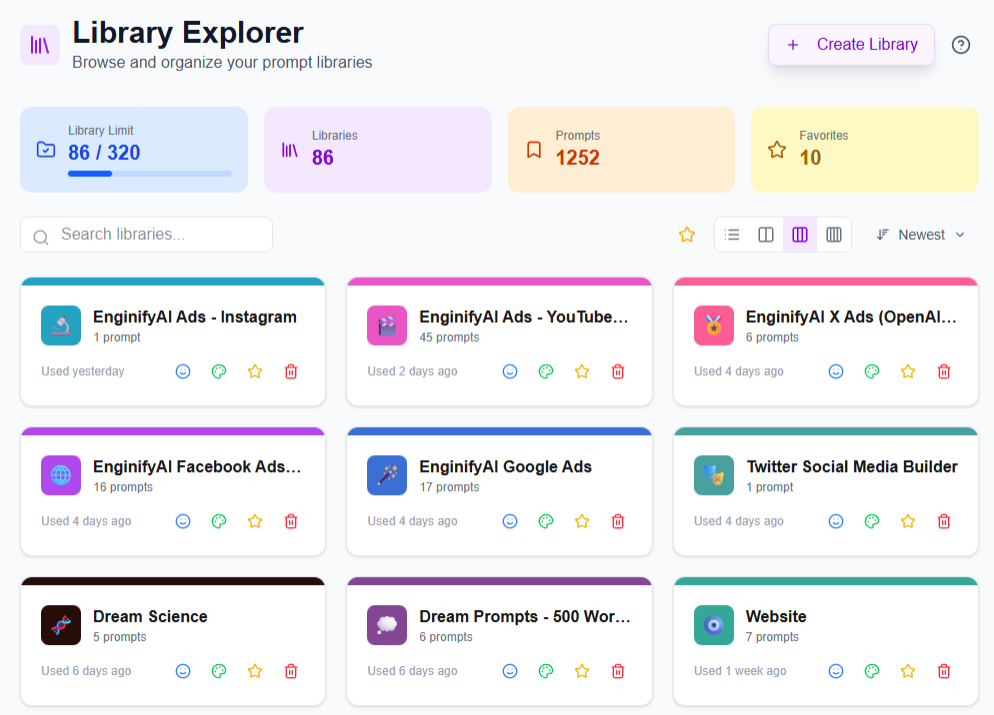Open the EnginifyAI Google Ads library title
The height and width of the screenshot is (715, 994).
505,467
